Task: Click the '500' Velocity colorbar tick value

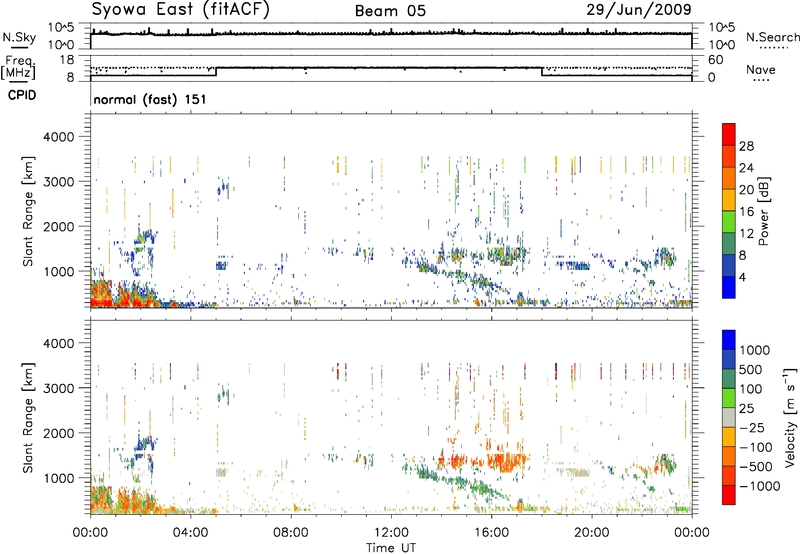Action: (751, 369)
